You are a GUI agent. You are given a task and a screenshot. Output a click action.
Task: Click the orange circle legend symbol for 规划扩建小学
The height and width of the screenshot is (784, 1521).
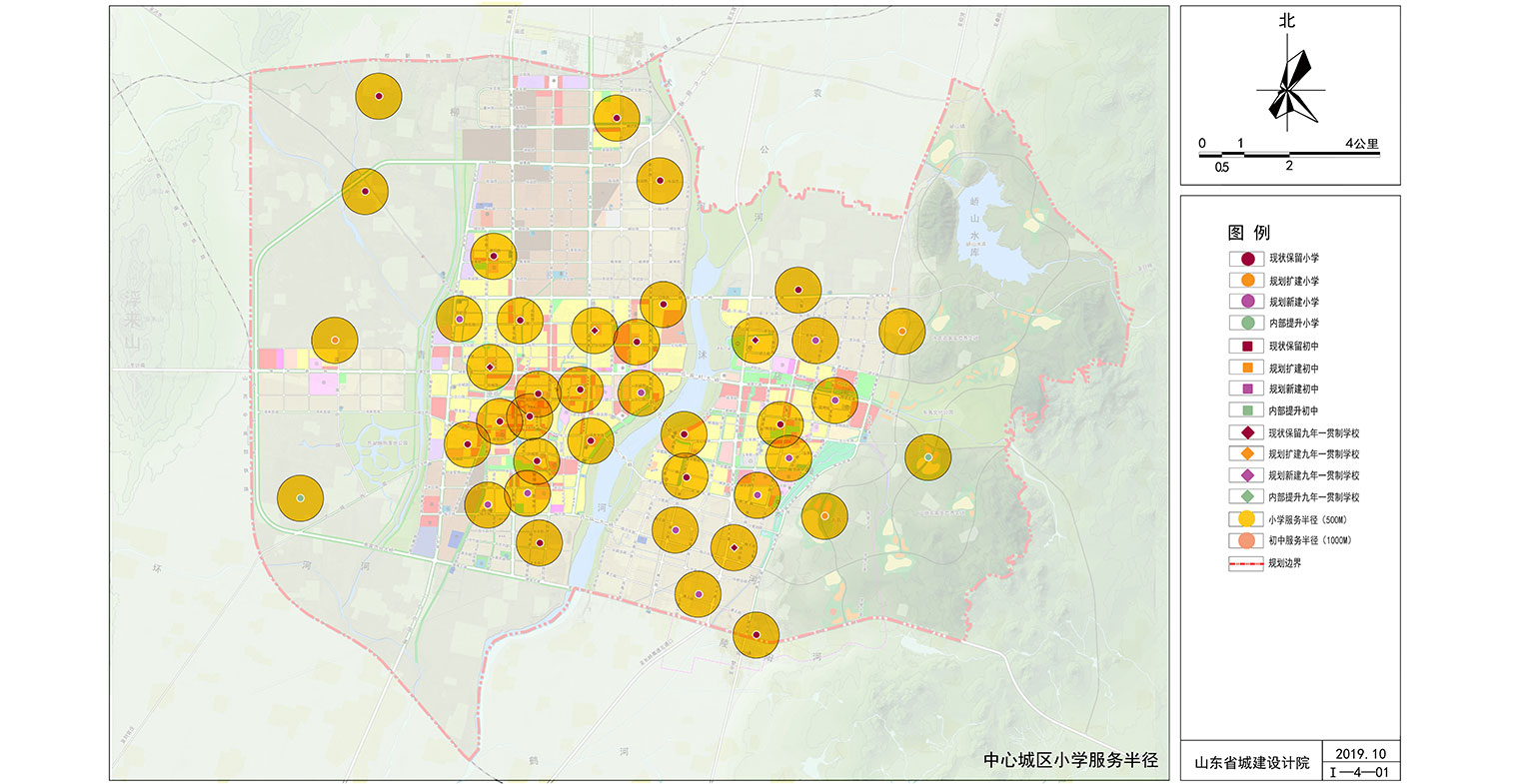pos(1247,281)
